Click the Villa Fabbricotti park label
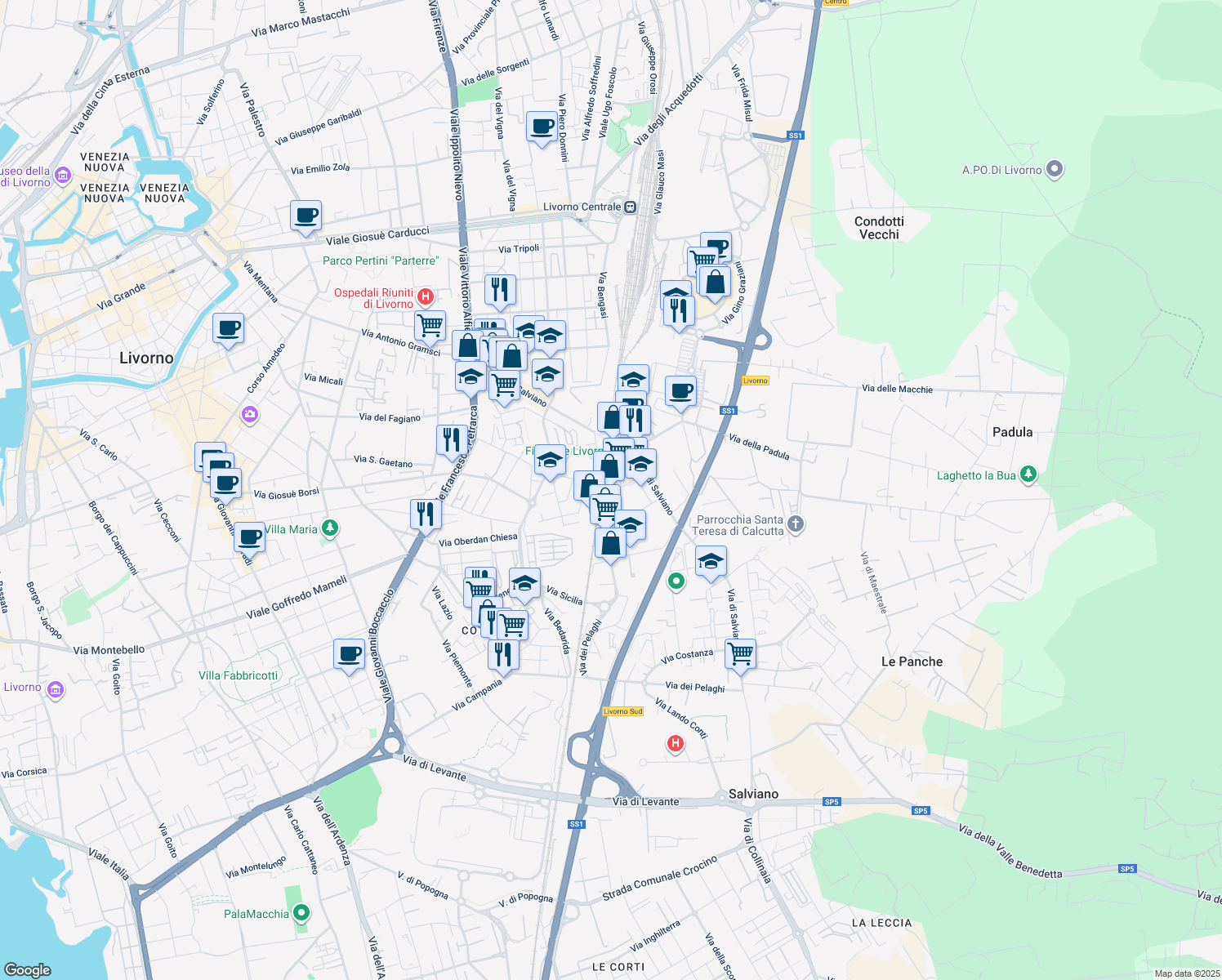 [239, 675]
